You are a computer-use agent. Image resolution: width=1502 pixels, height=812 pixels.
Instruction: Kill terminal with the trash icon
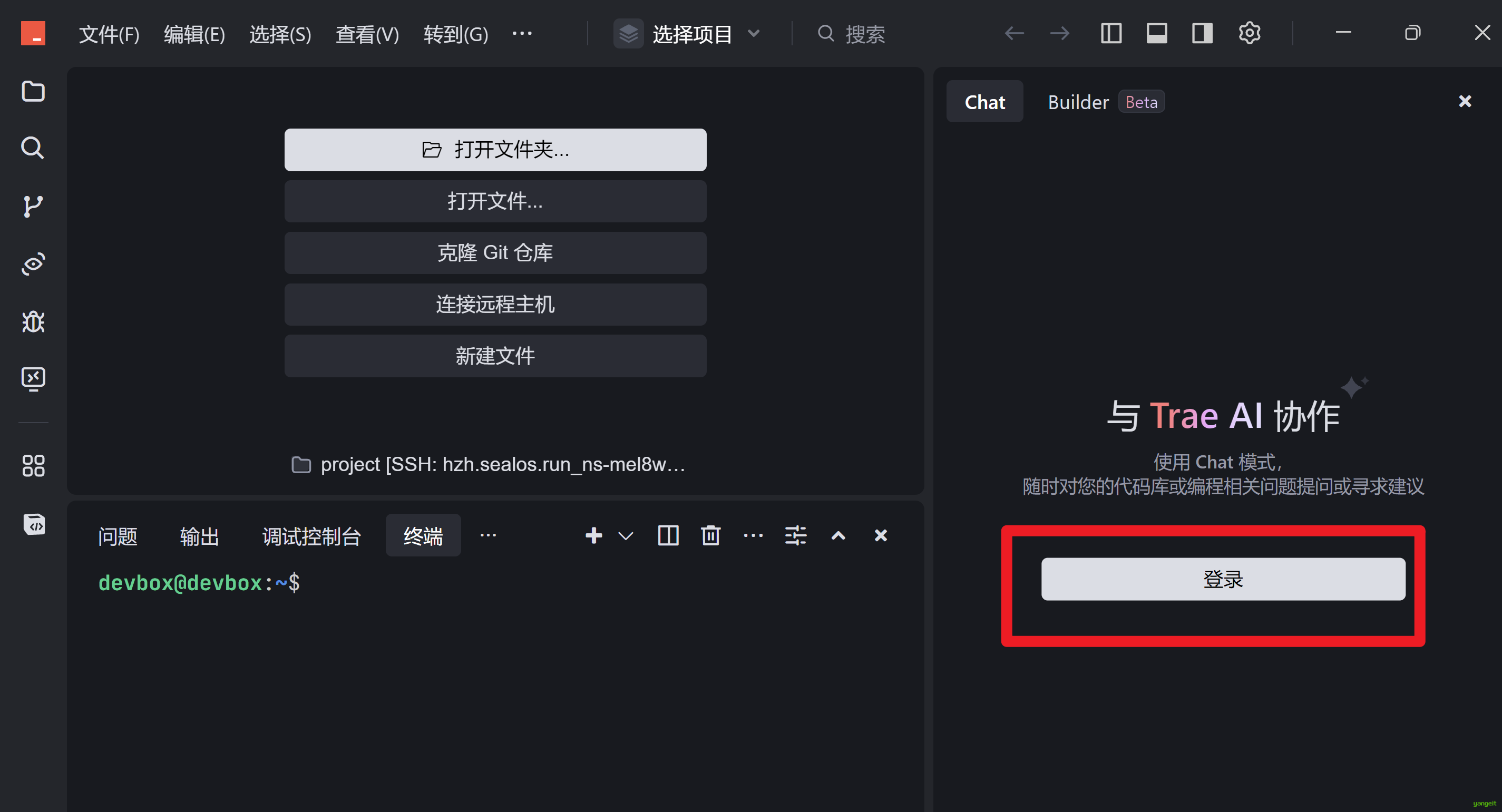point(710,535)
